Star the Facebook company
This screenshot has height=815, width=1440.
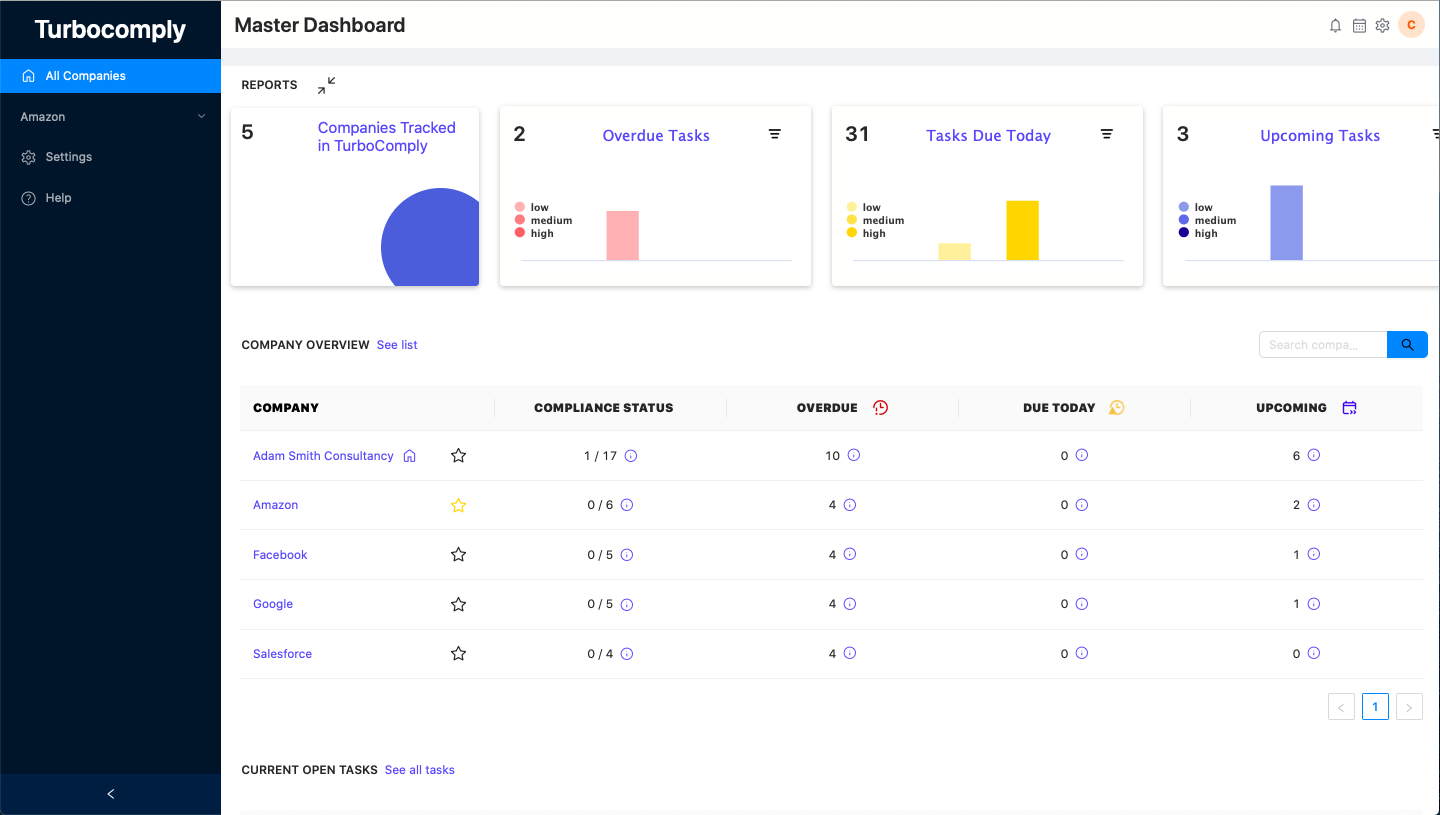[458, 554]
